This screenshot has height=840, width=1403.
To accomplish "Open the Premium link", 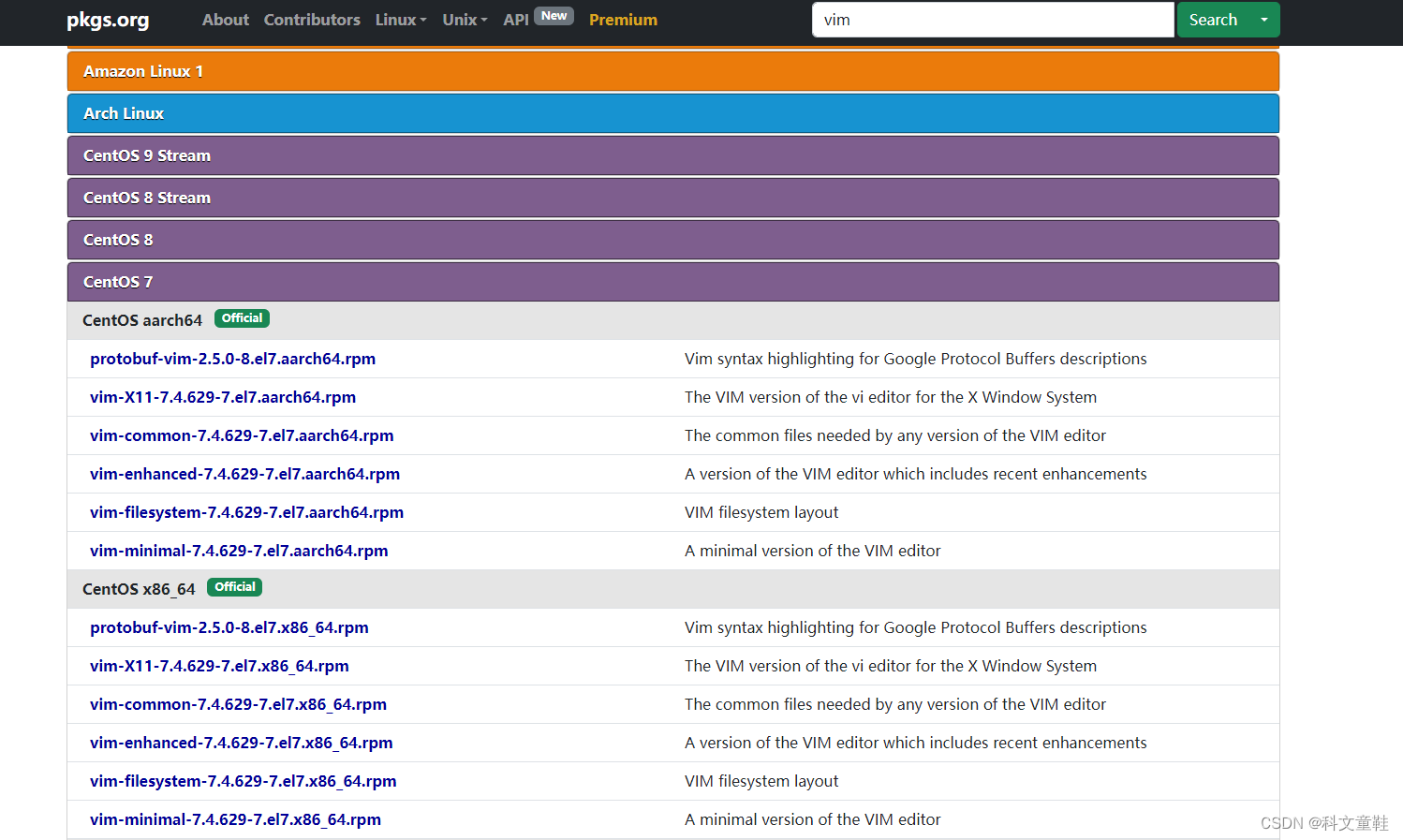I will (x=623, y=20).
